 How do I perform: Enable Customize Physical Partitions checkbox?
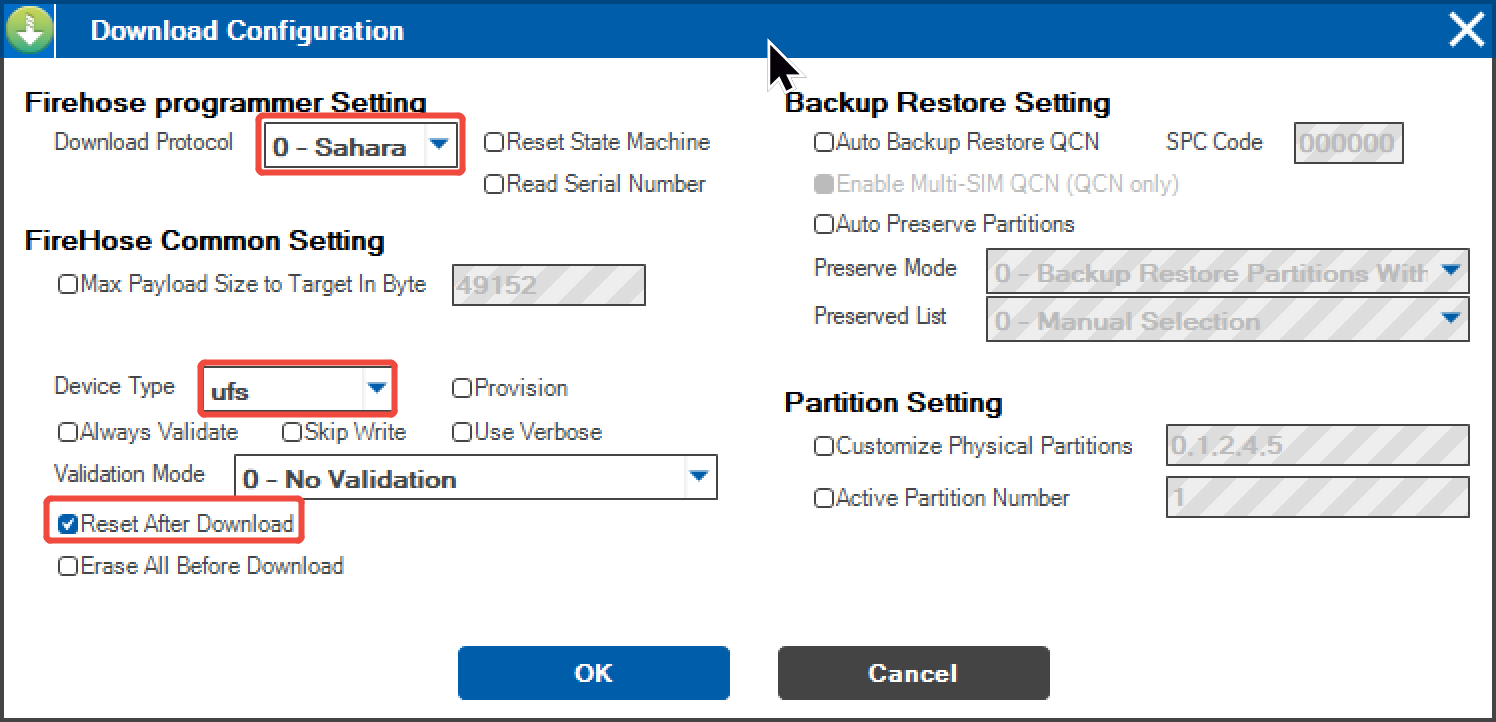(824, 447)
